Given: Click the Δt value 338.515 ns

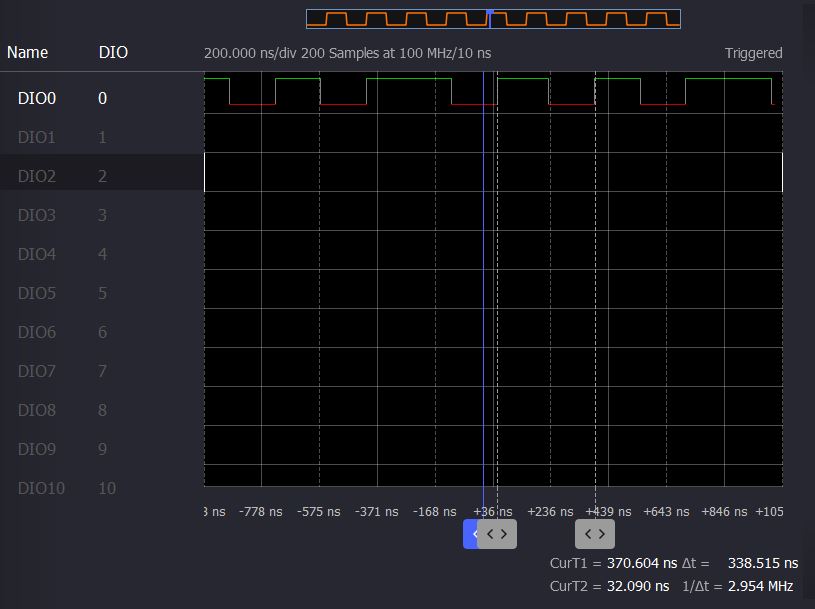Looking at the screenshot, I should point(763,563).
